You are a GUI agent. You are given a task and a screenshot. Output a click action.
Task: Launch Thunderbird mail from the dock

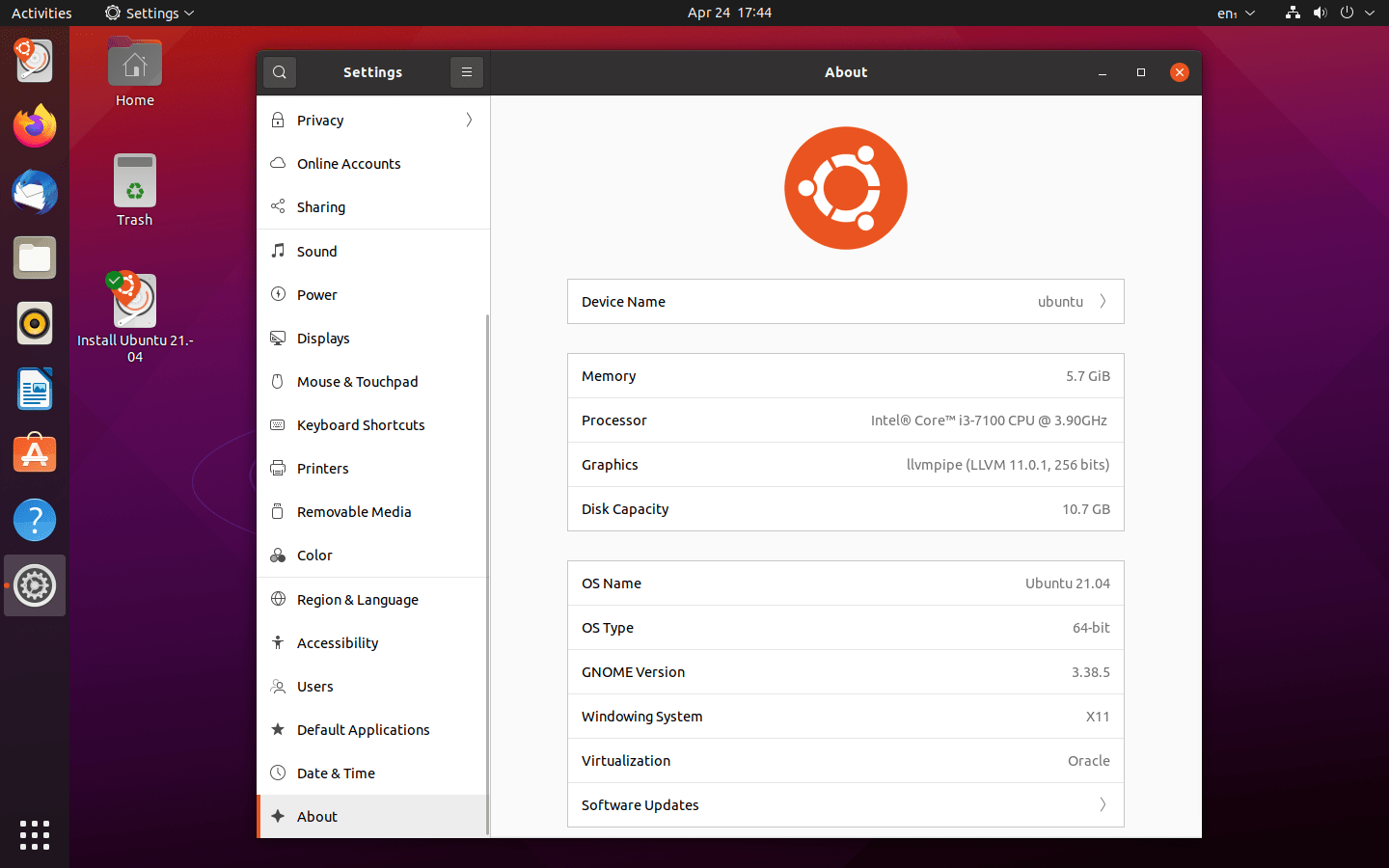pos(35,193)
